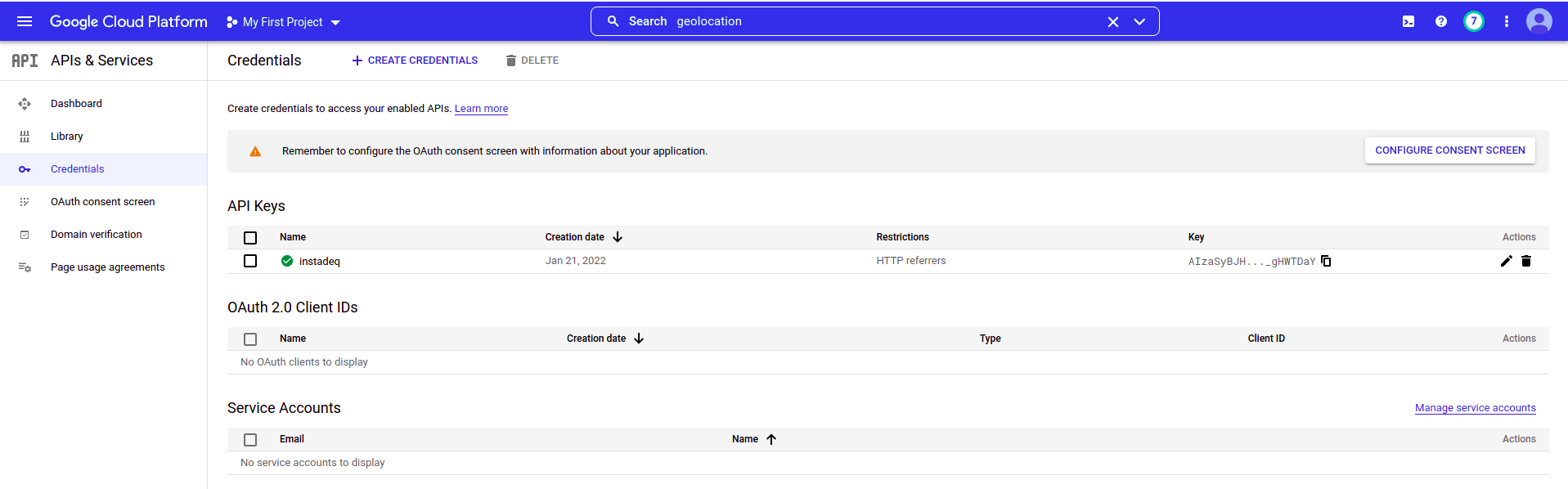Screen dimensions: 1568x489
Task: Open the My First Project selector
Action: pyautogui.click(x=283, y=22)
